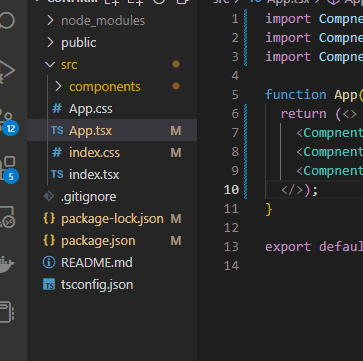The width and height of the screenshot is (363, 361).
Task: Expand the public folder chevron
Action: (50, 43)
